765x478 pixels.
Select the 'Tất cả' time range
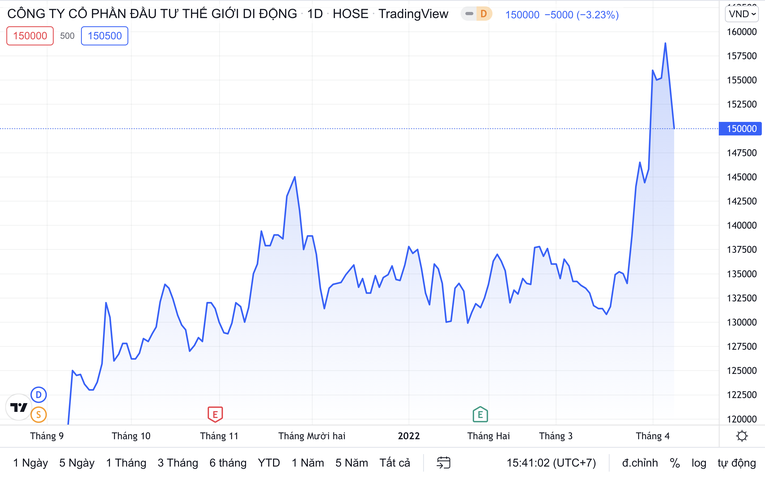[395, 463]
